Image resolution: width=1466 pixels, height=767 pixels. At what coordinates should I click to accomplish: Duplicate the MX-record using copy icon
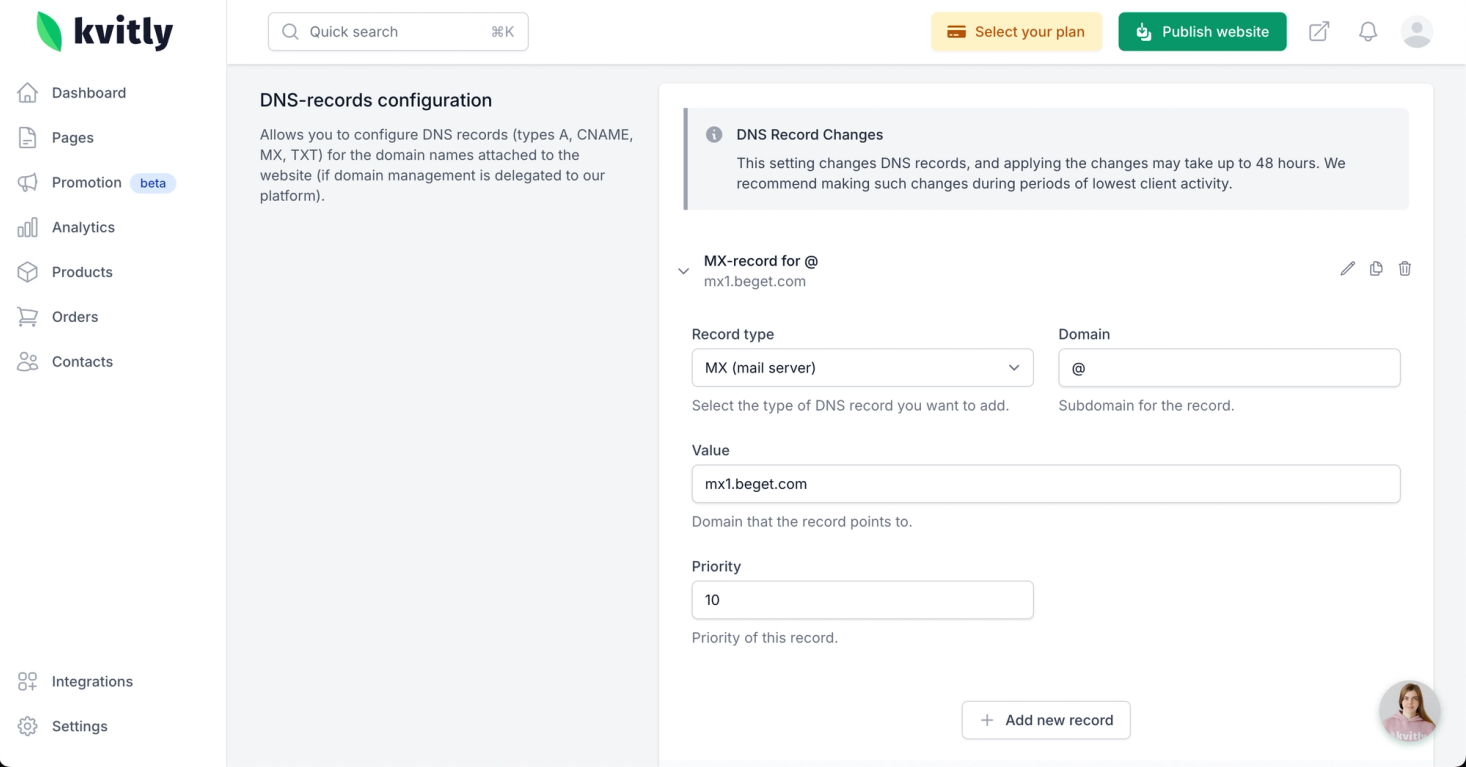click(1376, 269)
